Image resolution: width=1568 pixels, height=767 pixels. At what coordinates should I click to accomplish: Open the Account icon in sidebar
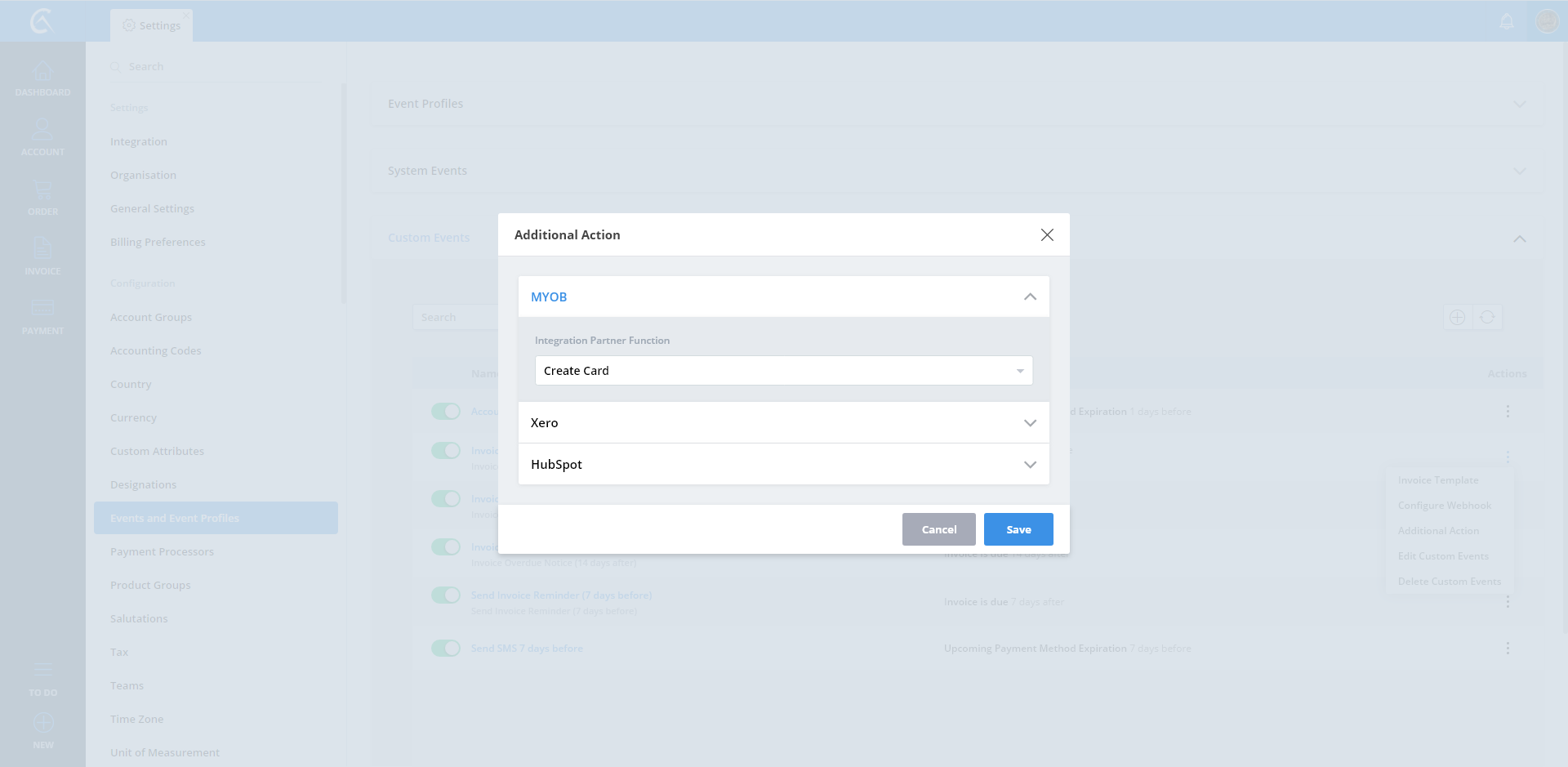(42, 131)
